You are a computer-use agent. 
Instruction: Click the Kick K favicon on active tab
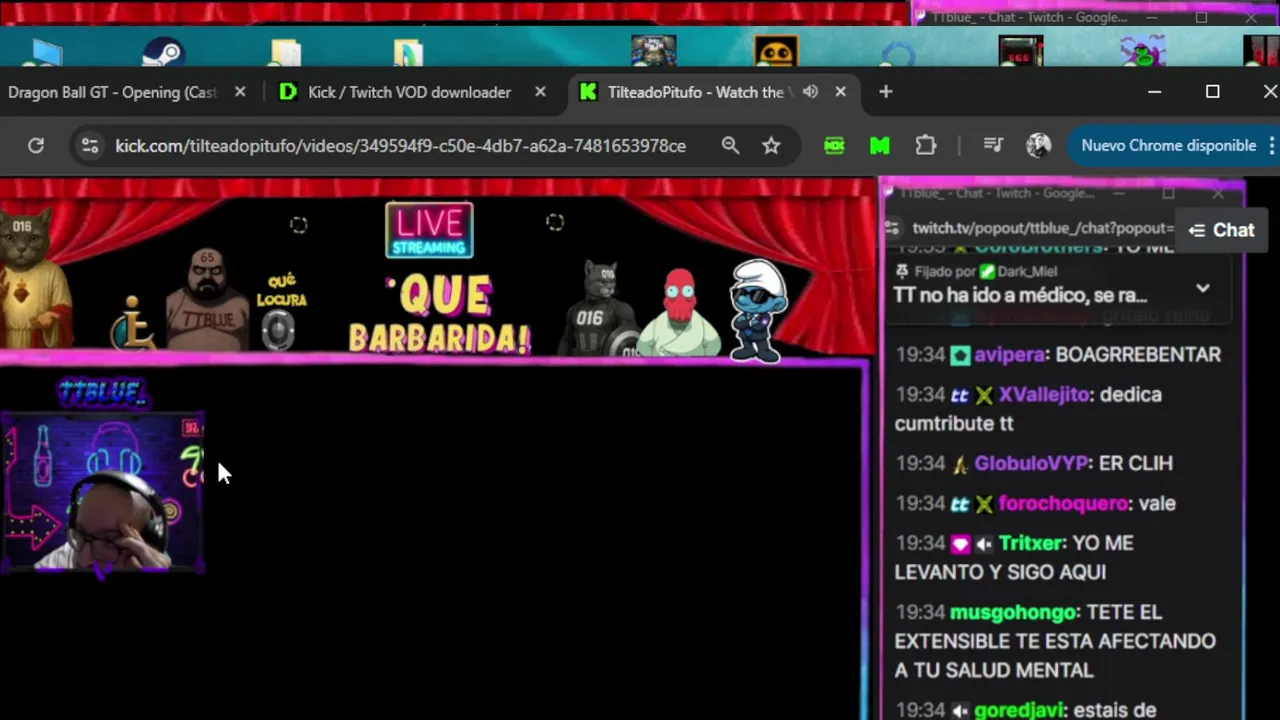pos(588,92)
